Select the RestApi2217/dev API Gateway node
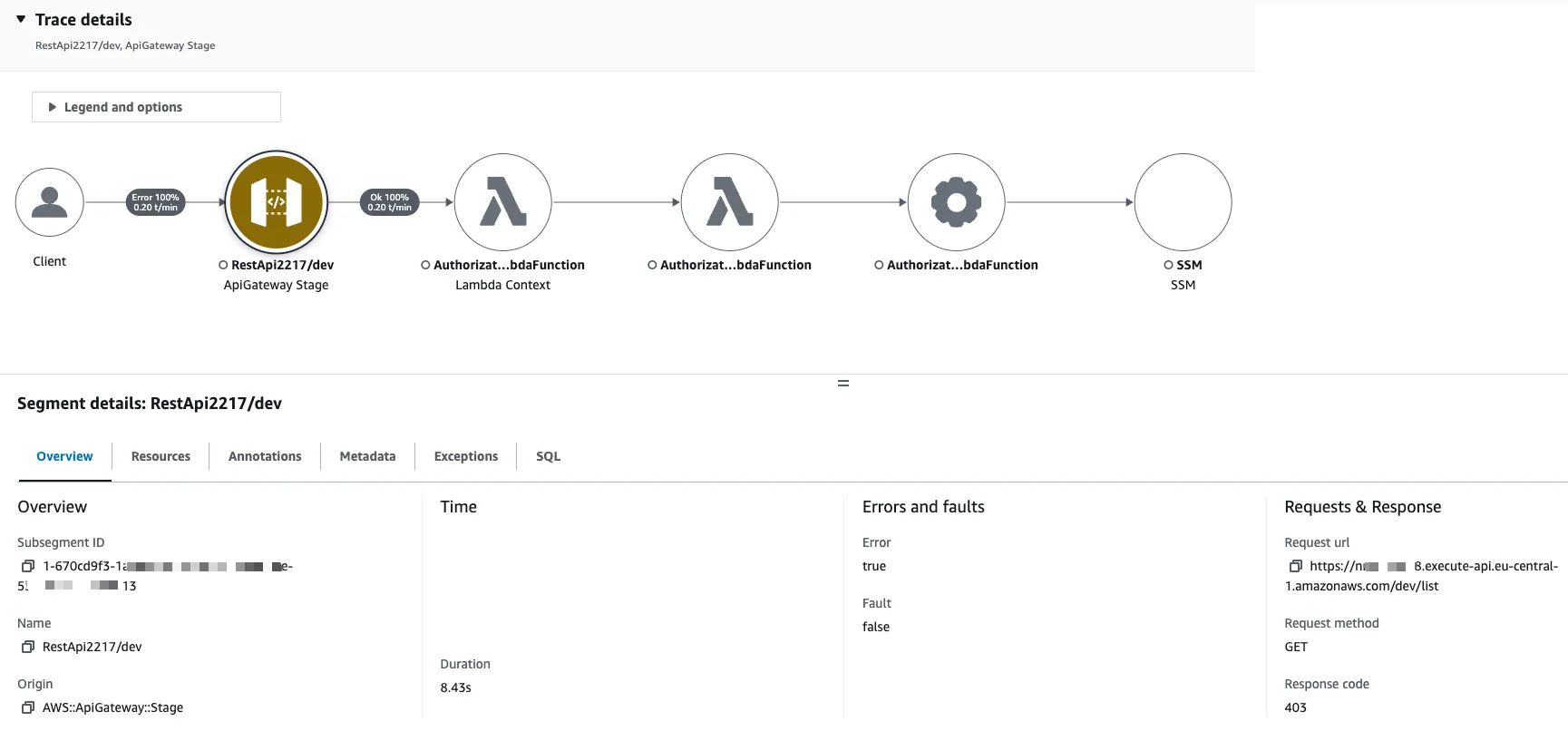Viewport: 1568px width, 731px height. click(277, 202)
